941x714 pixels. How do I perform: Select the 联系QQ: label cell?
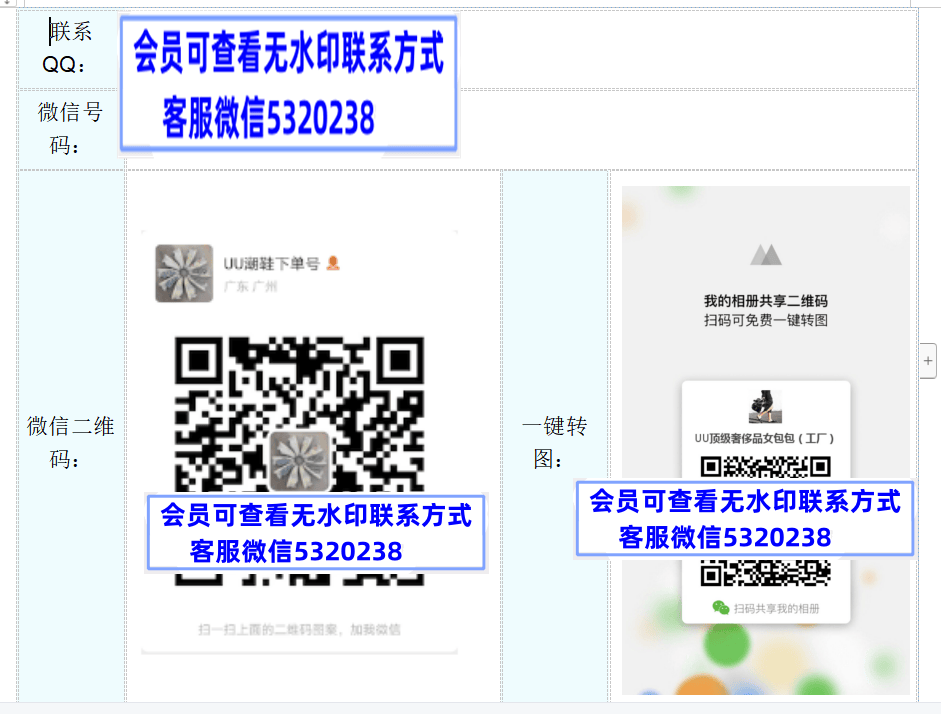71,49
